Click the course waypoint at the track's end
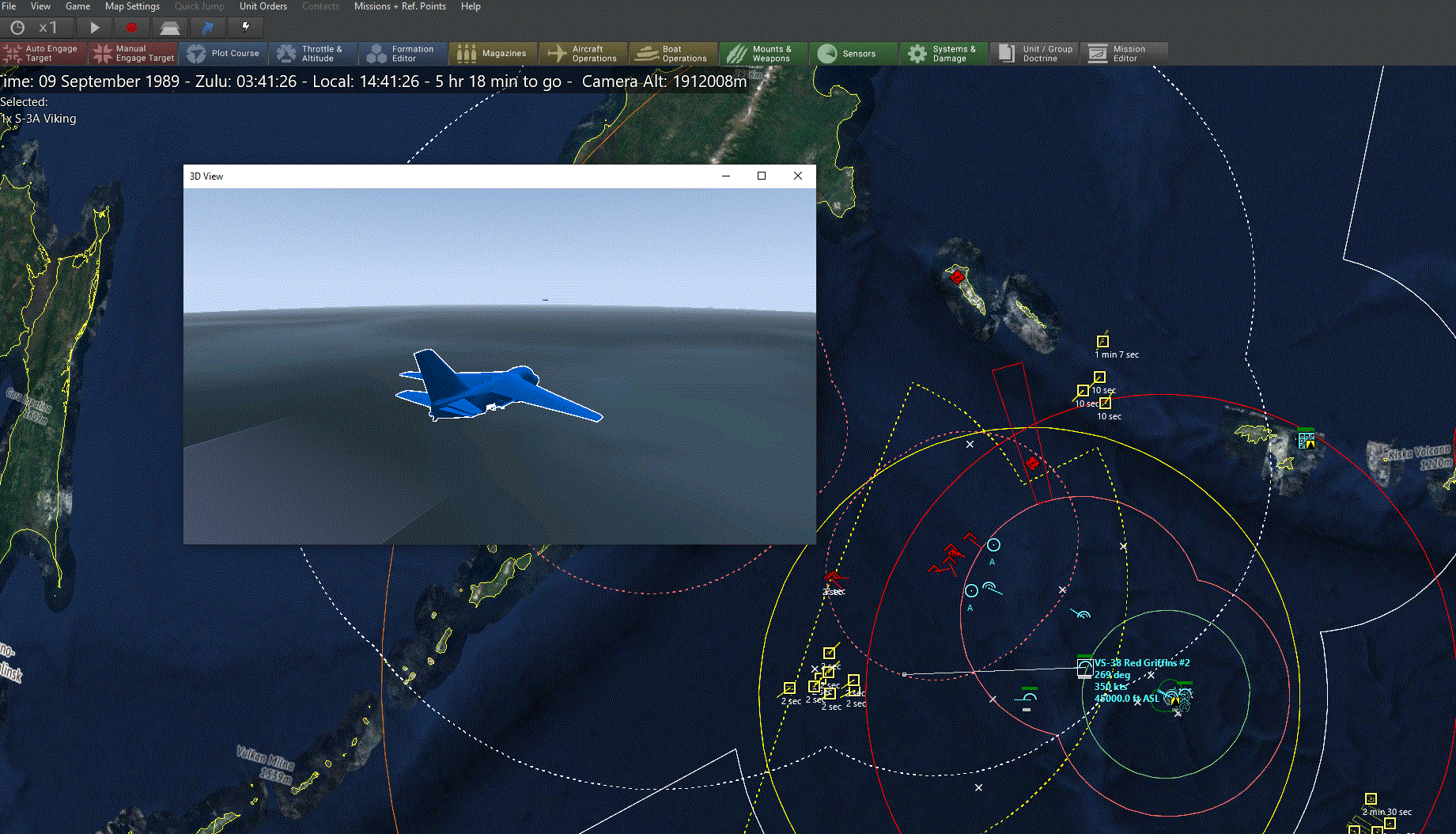This screenshot has width=1456, height=834. point(905,674)
